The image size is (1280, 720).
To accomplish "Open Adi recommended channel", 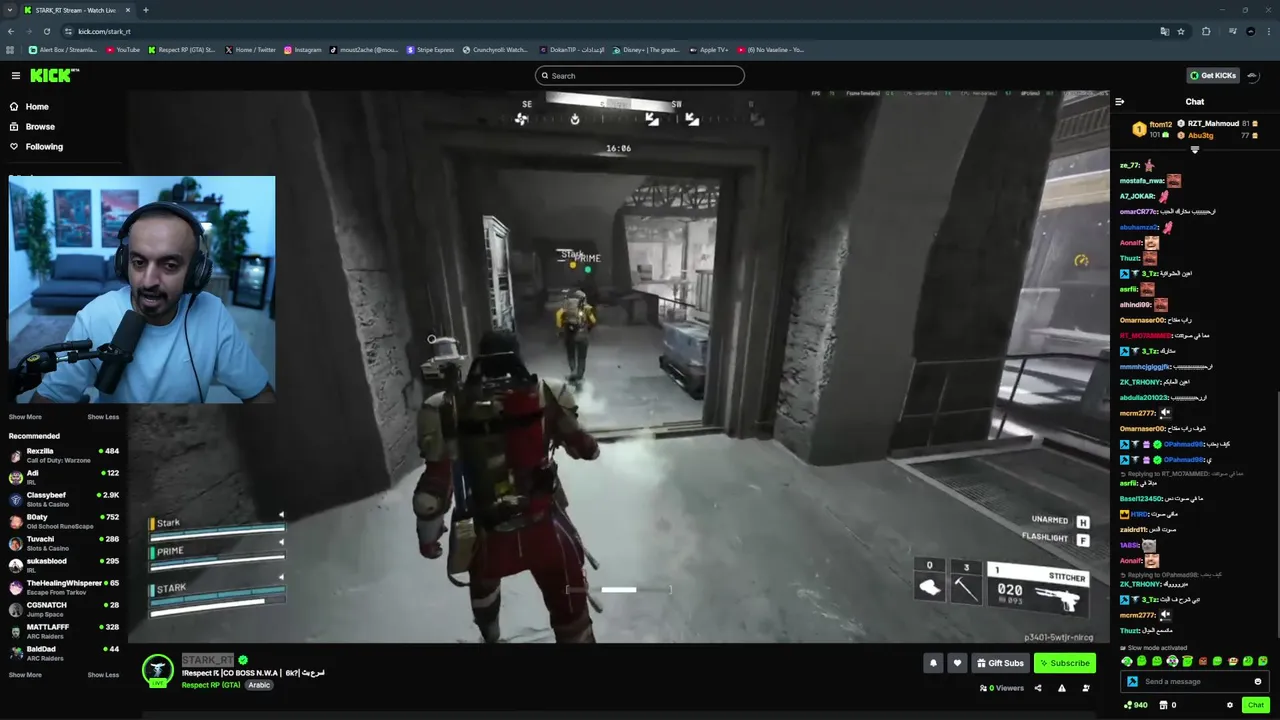I will click(x=64, y=477).
